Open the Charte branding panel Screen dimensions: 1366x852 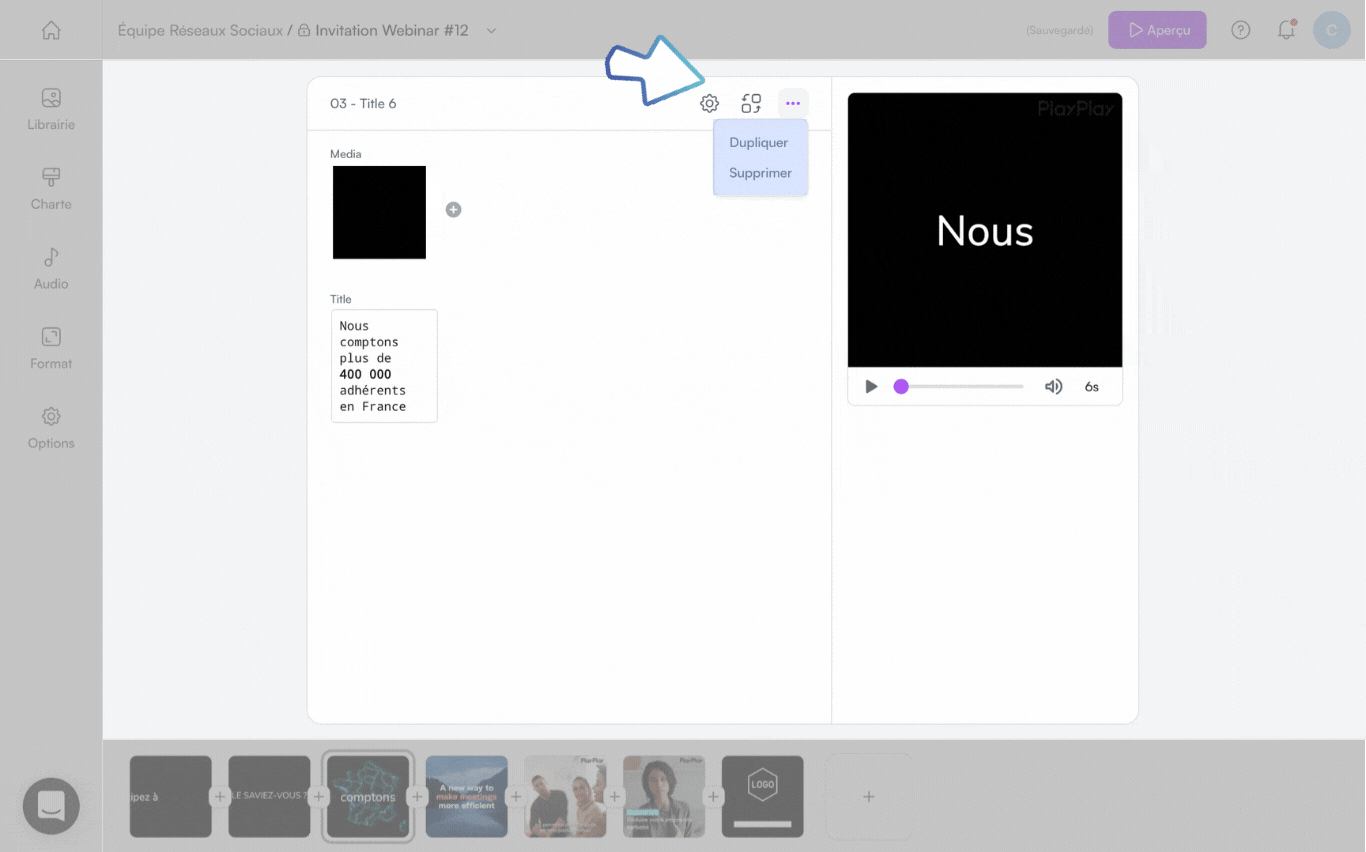point(51,189)
